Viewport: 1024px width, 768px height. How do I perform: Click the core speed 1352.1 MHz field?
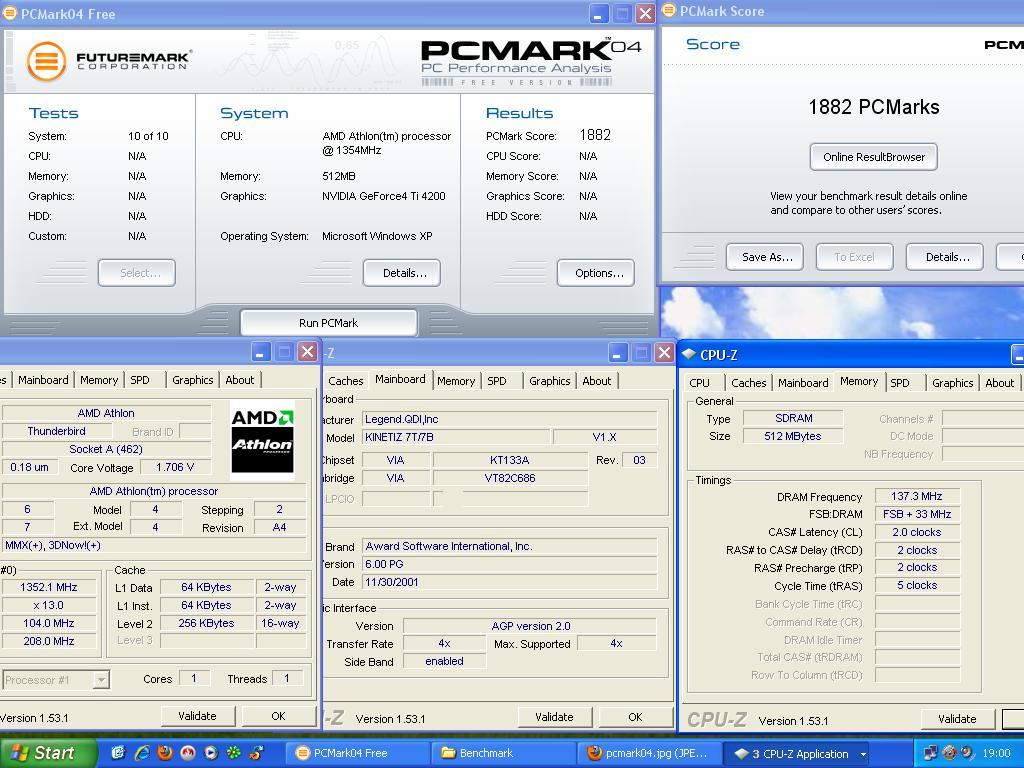(49, 587)
